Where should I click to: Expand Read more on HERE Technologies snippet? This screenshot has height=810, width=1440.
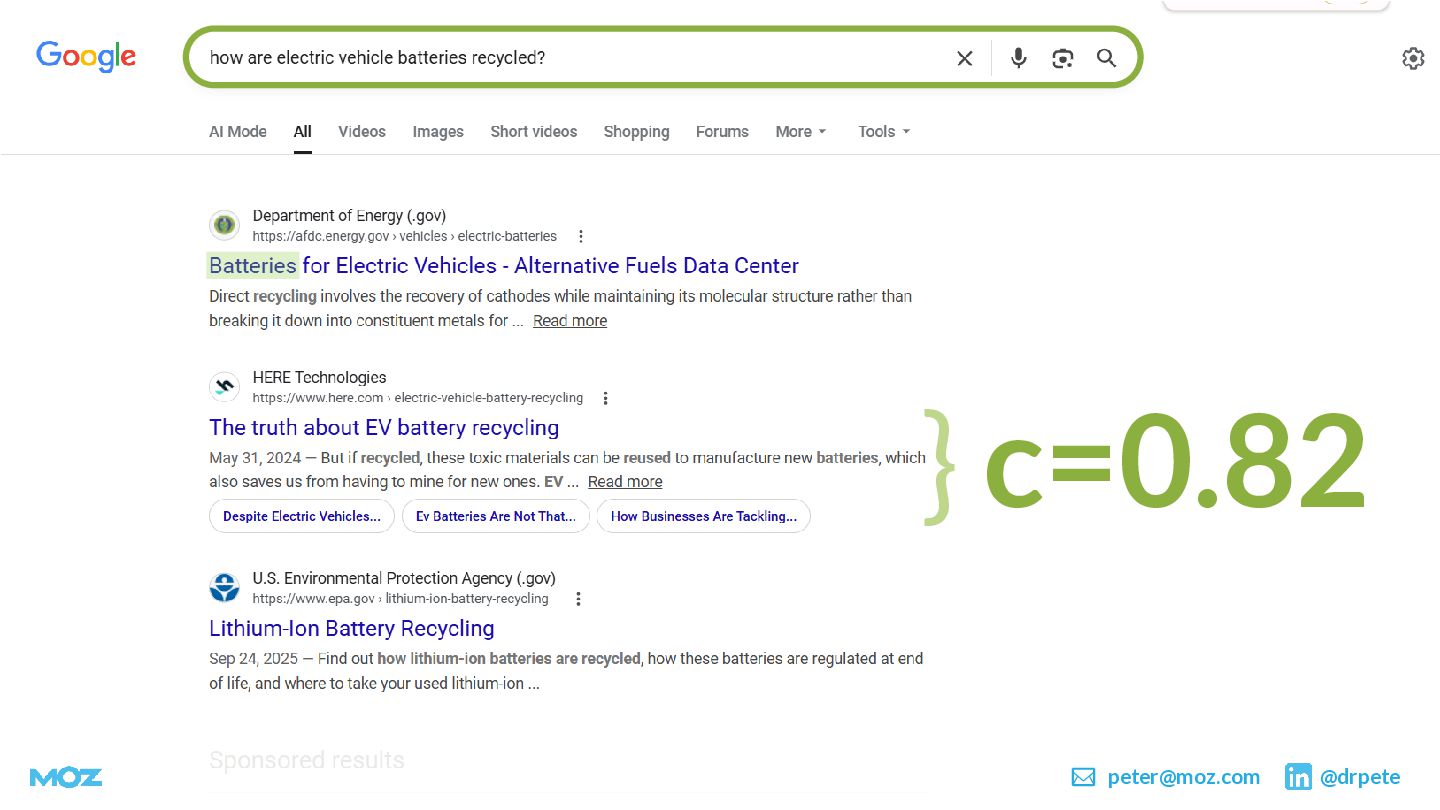pyautogui.click(x=625, y=482)
